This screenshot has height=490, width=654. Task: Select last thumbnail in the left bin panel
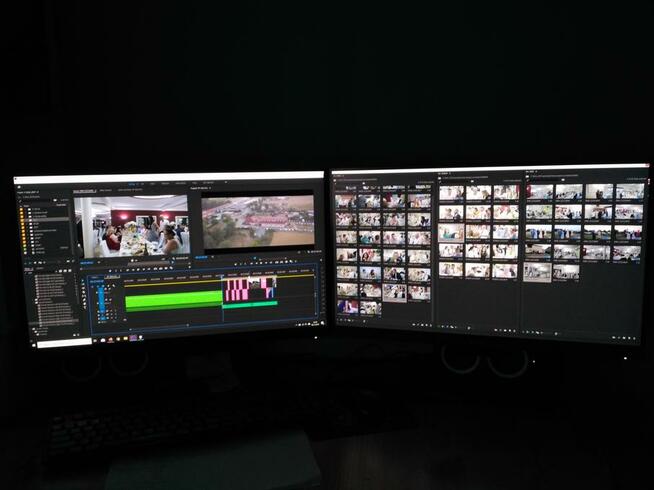[370, 308]
